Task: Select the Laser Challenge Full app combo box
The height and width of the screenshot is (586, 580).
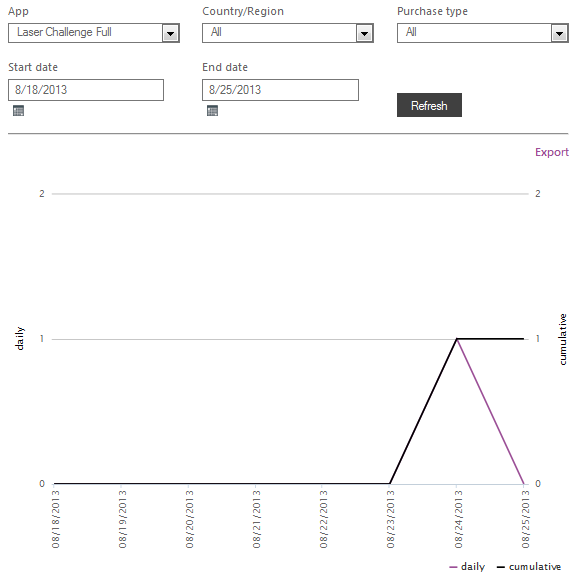Action: pos(94,33)
